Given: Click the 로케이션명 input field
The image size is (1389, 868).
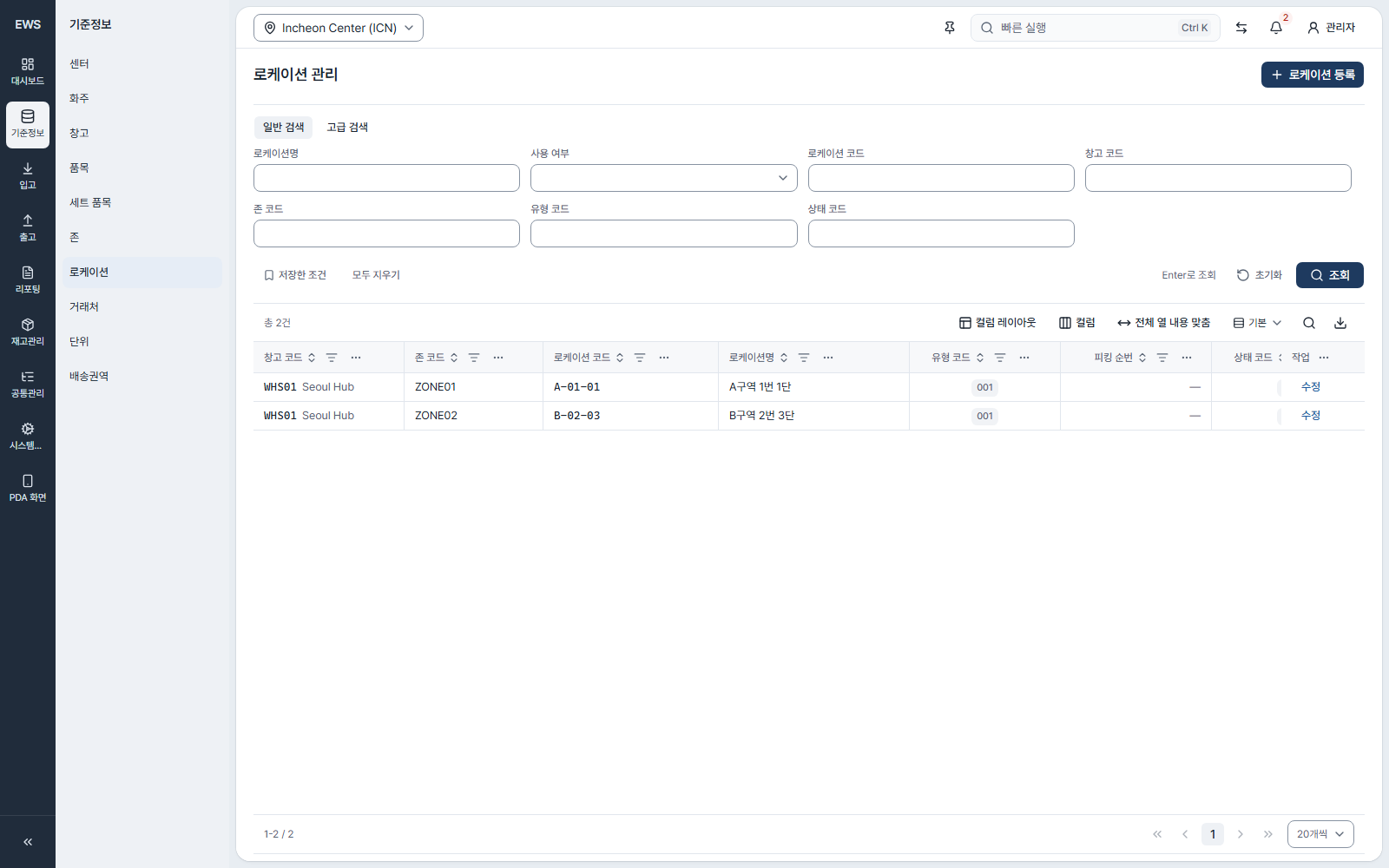Looking at the screenshot, I should click(386, 178).
